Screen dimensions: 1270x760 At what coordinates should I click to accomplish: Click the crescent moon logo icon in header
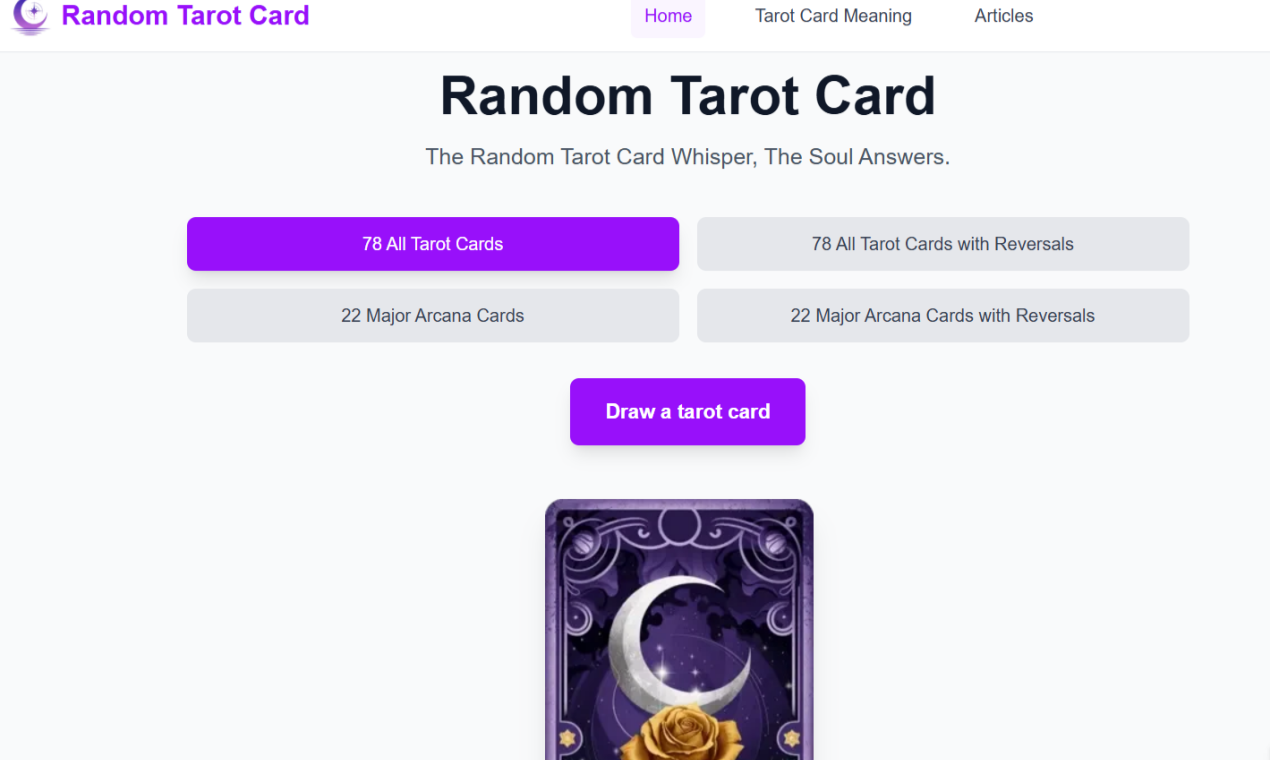click(30, 17)
